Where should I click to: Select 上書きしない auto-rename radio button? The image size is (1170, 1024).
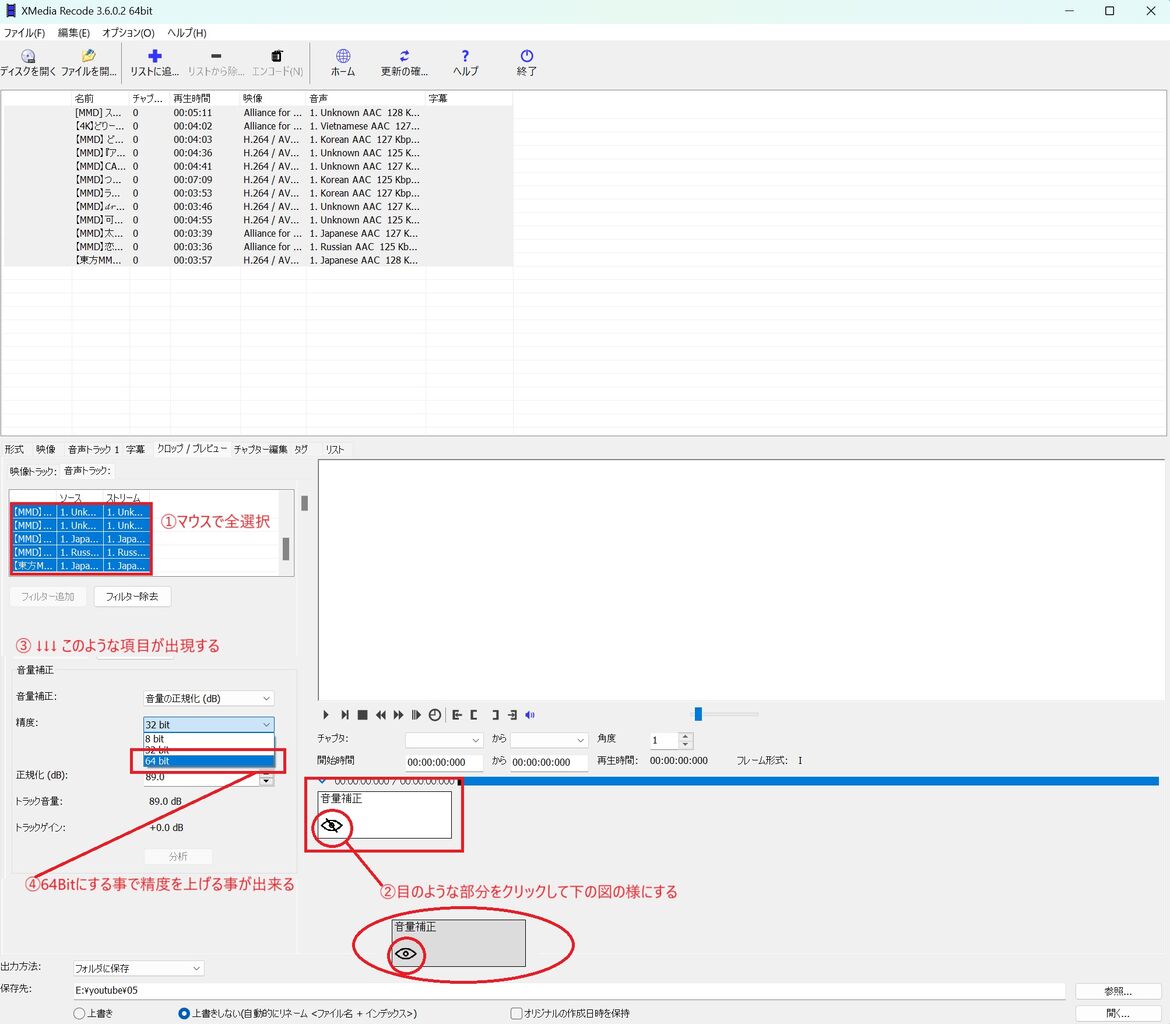[184, 1014]
